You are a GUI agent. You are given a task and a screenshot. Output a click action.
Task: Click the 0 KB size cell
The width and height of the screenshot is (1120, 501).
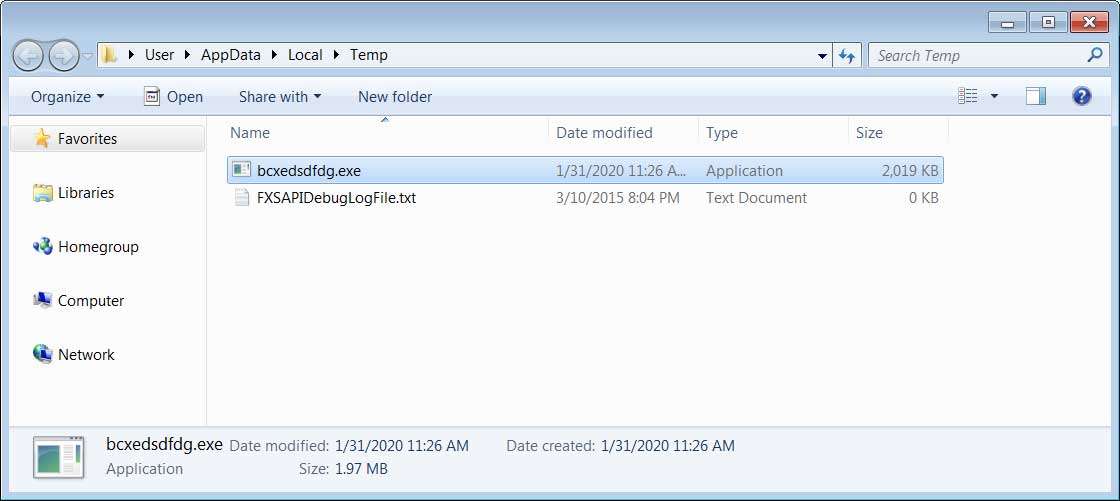(x=923, y=198)
